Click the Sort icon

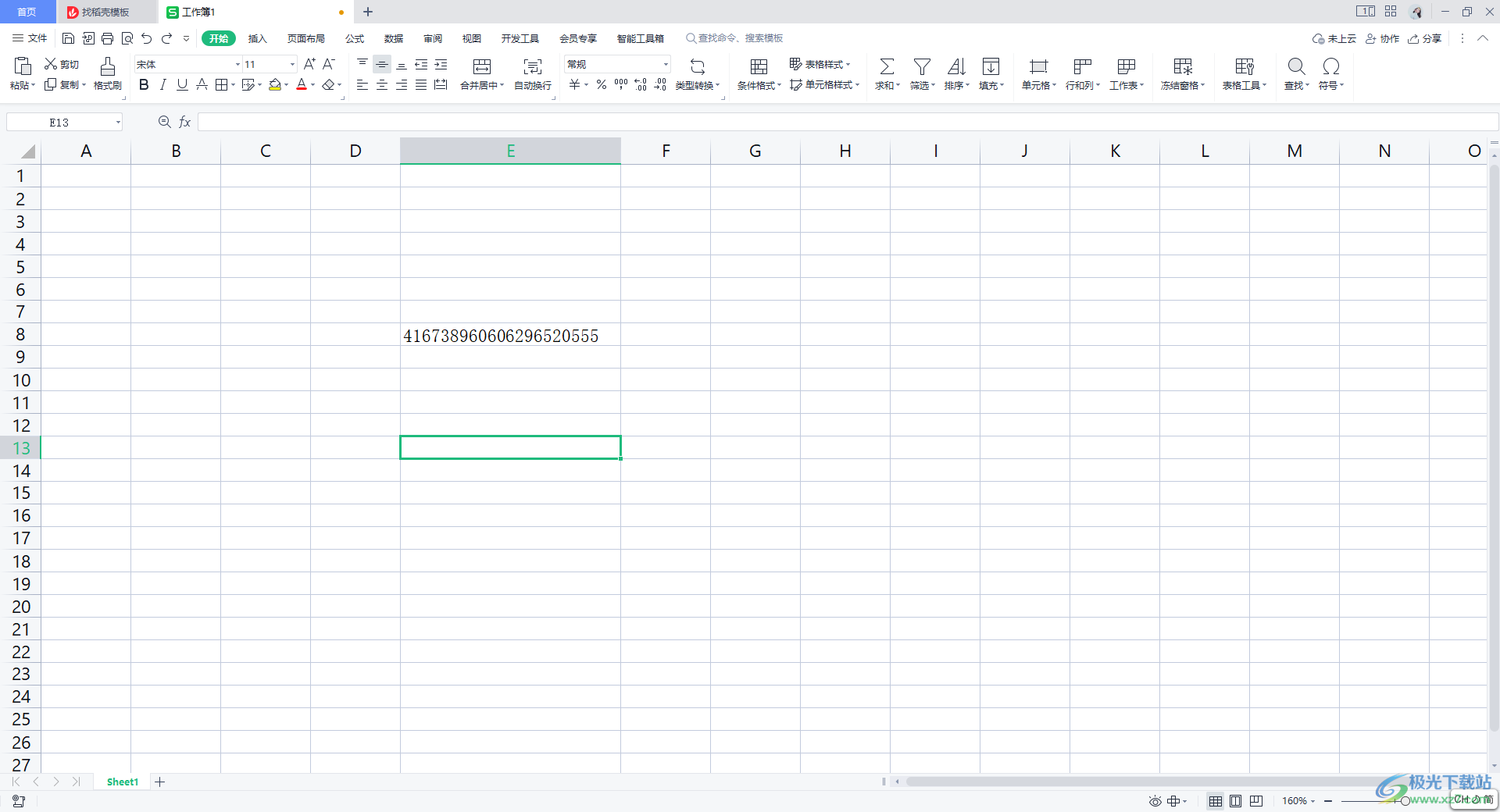(x=956, y=66)
